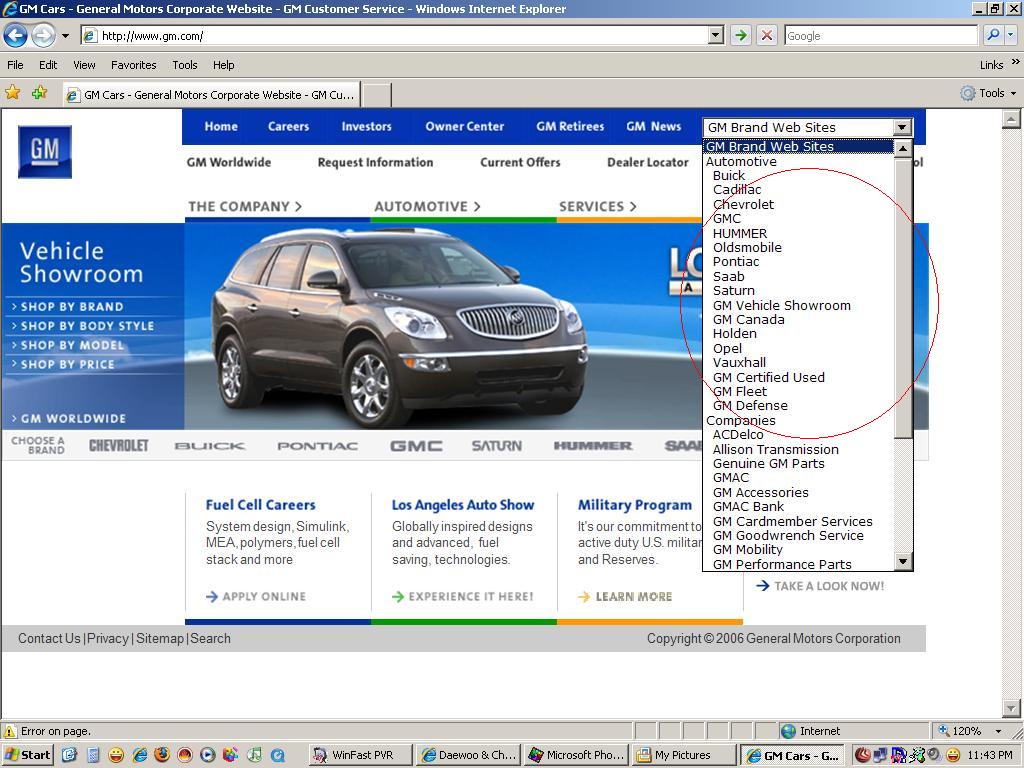Expand the AUTOMOTIVE section
Image resolution: width=1024 pixels, height=768 pixels.
427,206
